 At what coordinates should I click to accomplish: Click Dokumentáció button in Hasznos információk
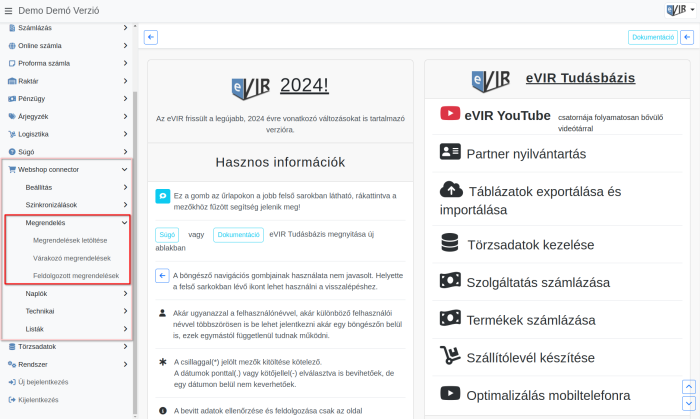click(x=238, y=235)
